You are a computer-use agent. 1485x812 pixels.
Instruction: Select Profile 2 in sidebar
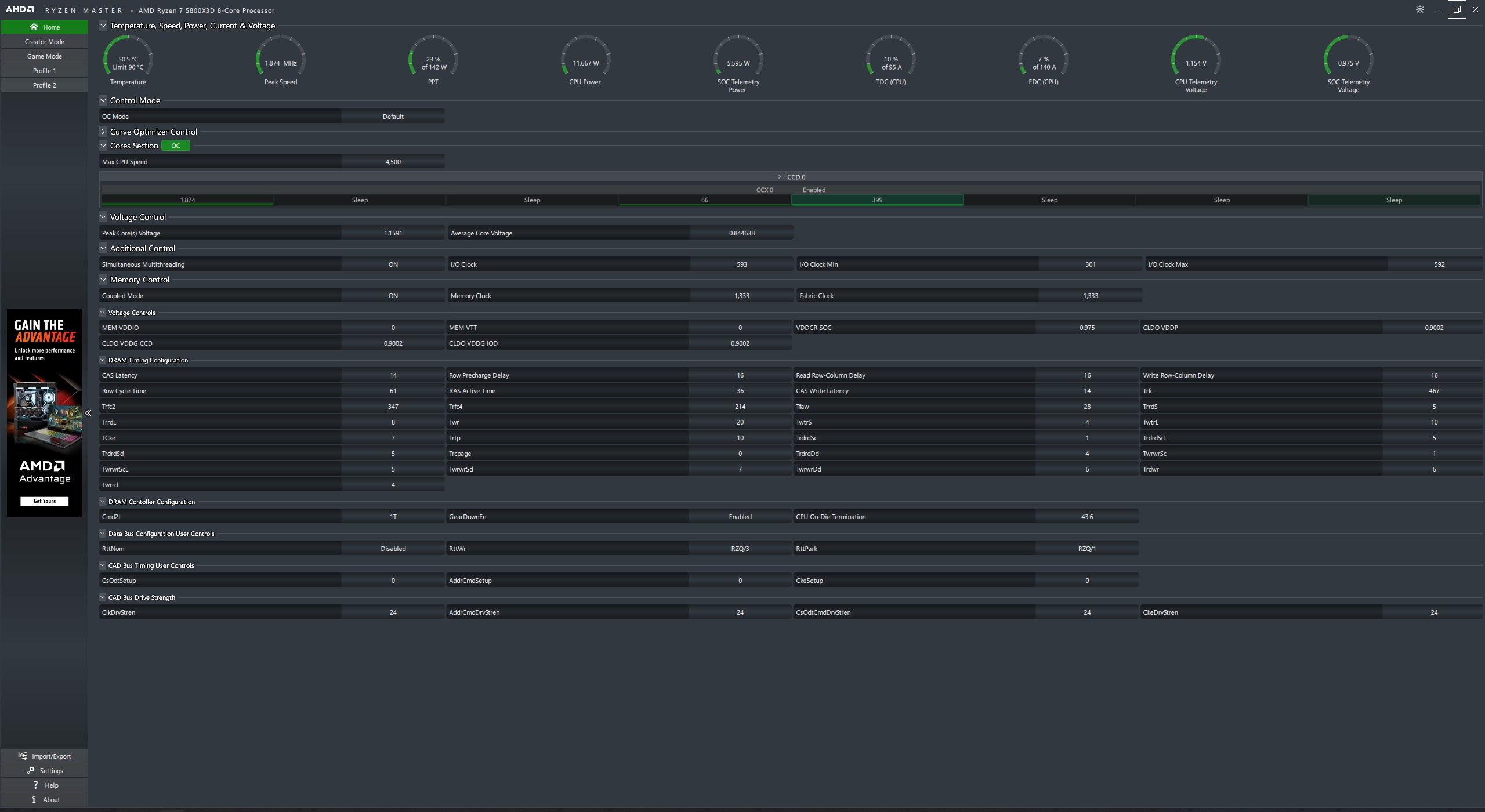pyautogui.click(x=44, y=85)
